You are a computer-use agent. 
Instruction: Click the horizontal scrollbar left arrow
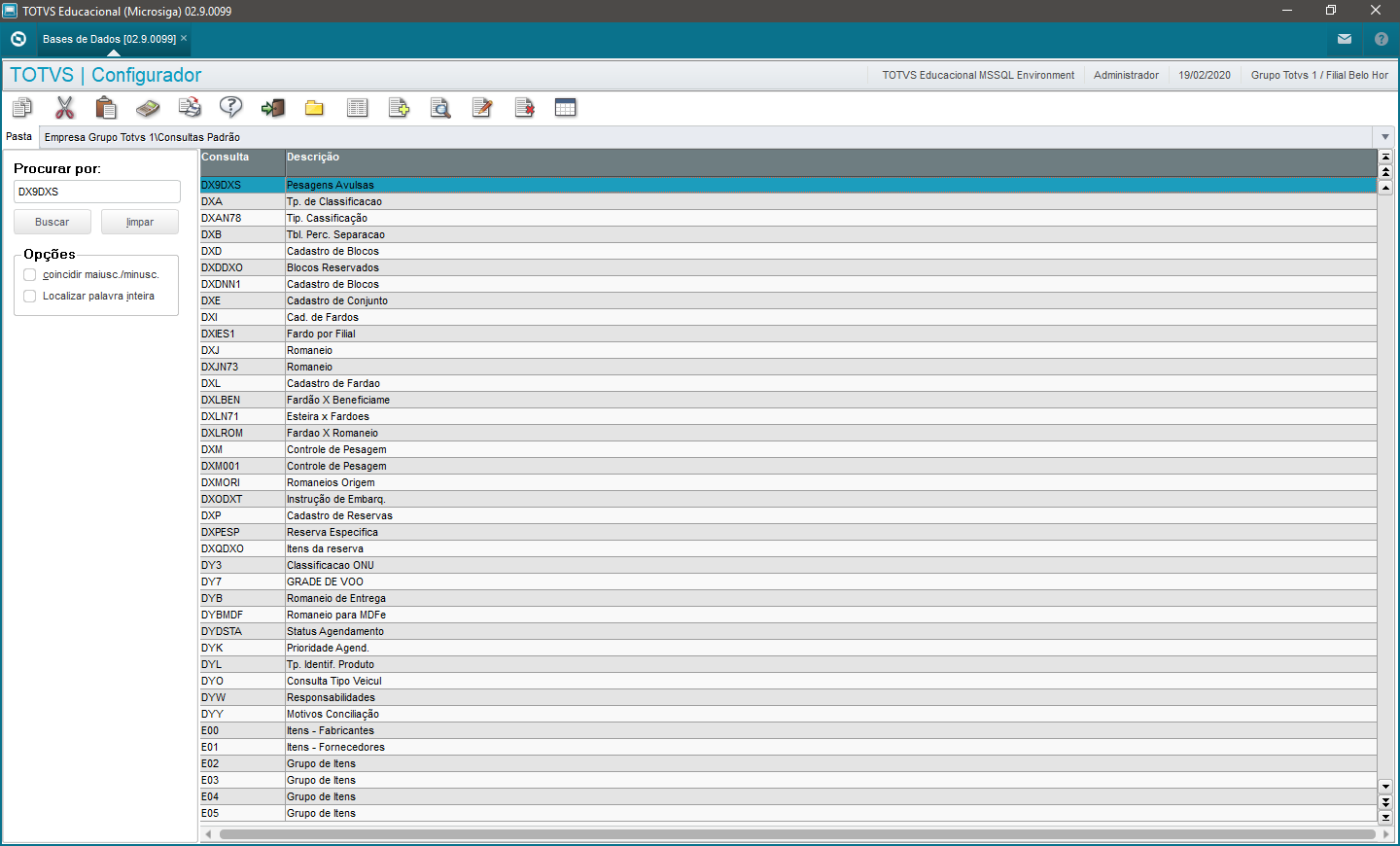pos(208,834)
